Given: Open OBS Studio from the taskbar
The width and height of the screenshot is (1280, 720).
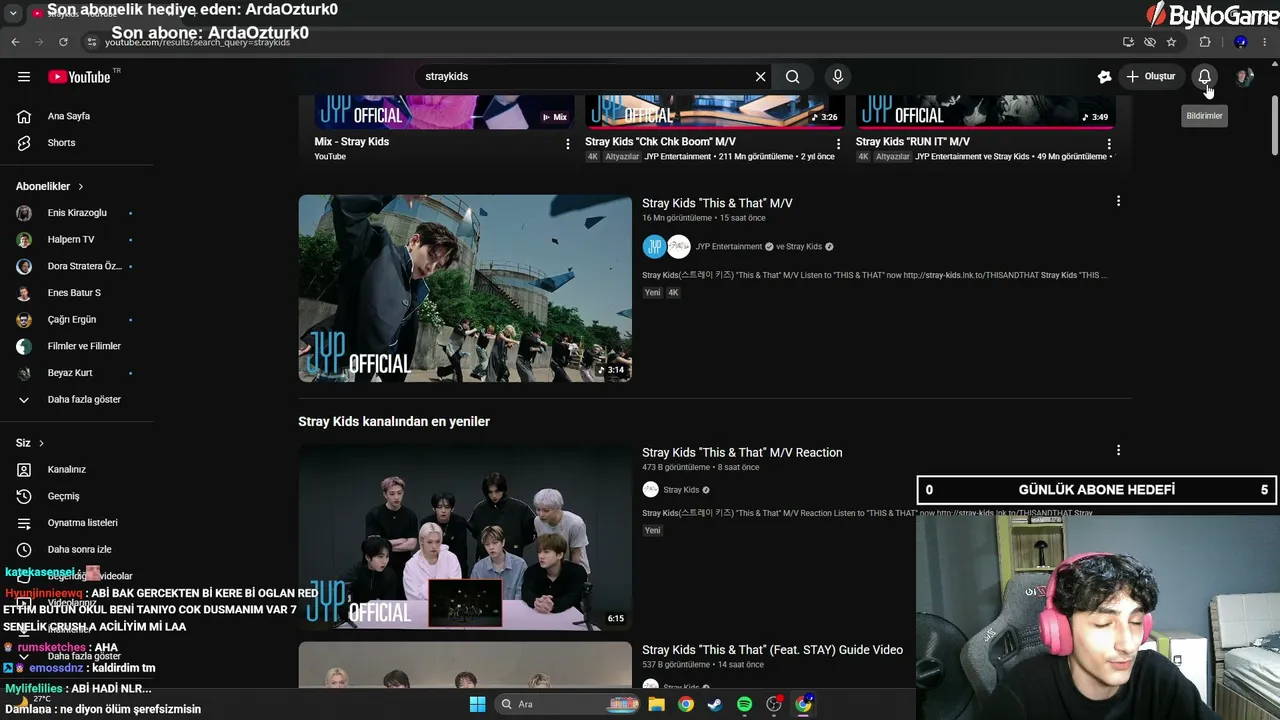Looking at the screenshot, I should click(x=774, y=704).
